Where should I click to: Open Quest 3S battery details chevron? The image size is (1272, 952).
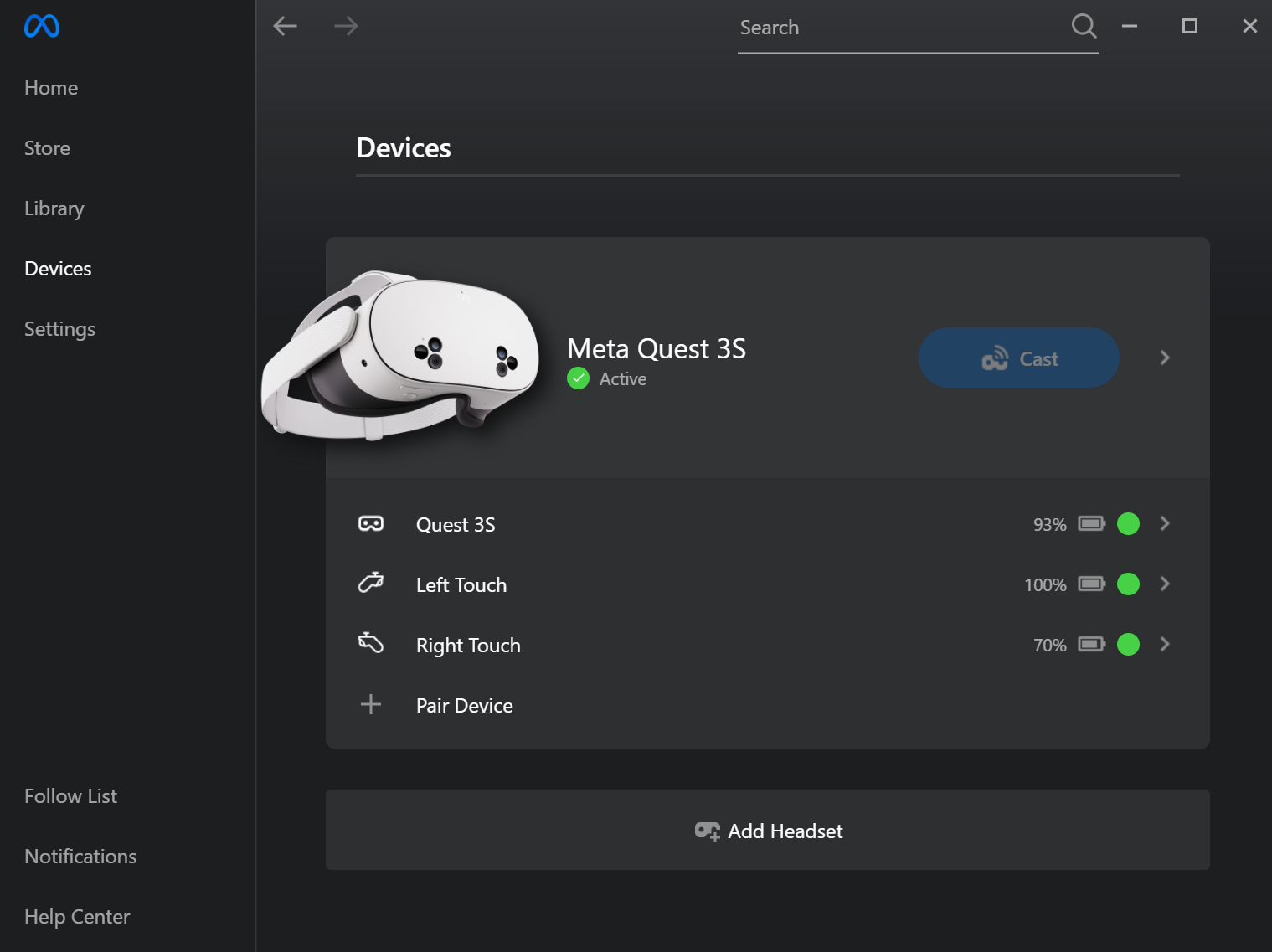pyautogui.click(x=1164, y=523)
